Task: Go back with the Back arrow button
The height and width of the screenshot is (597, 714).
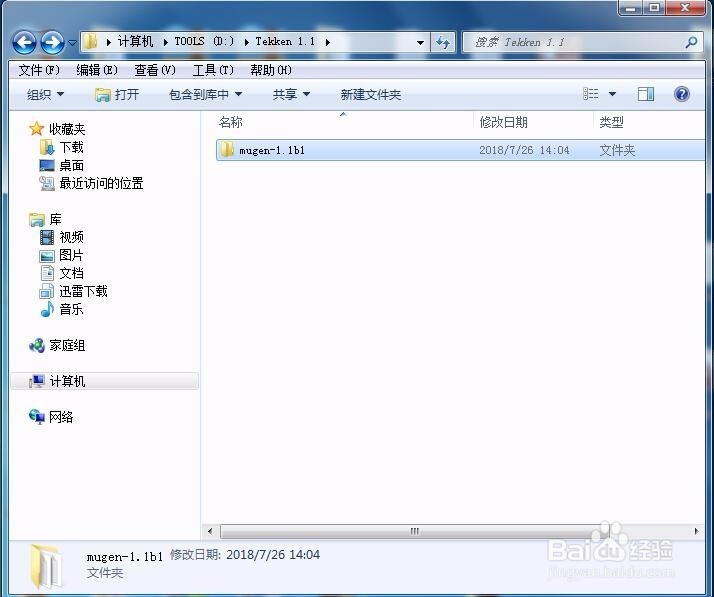Action: [24, 42]
